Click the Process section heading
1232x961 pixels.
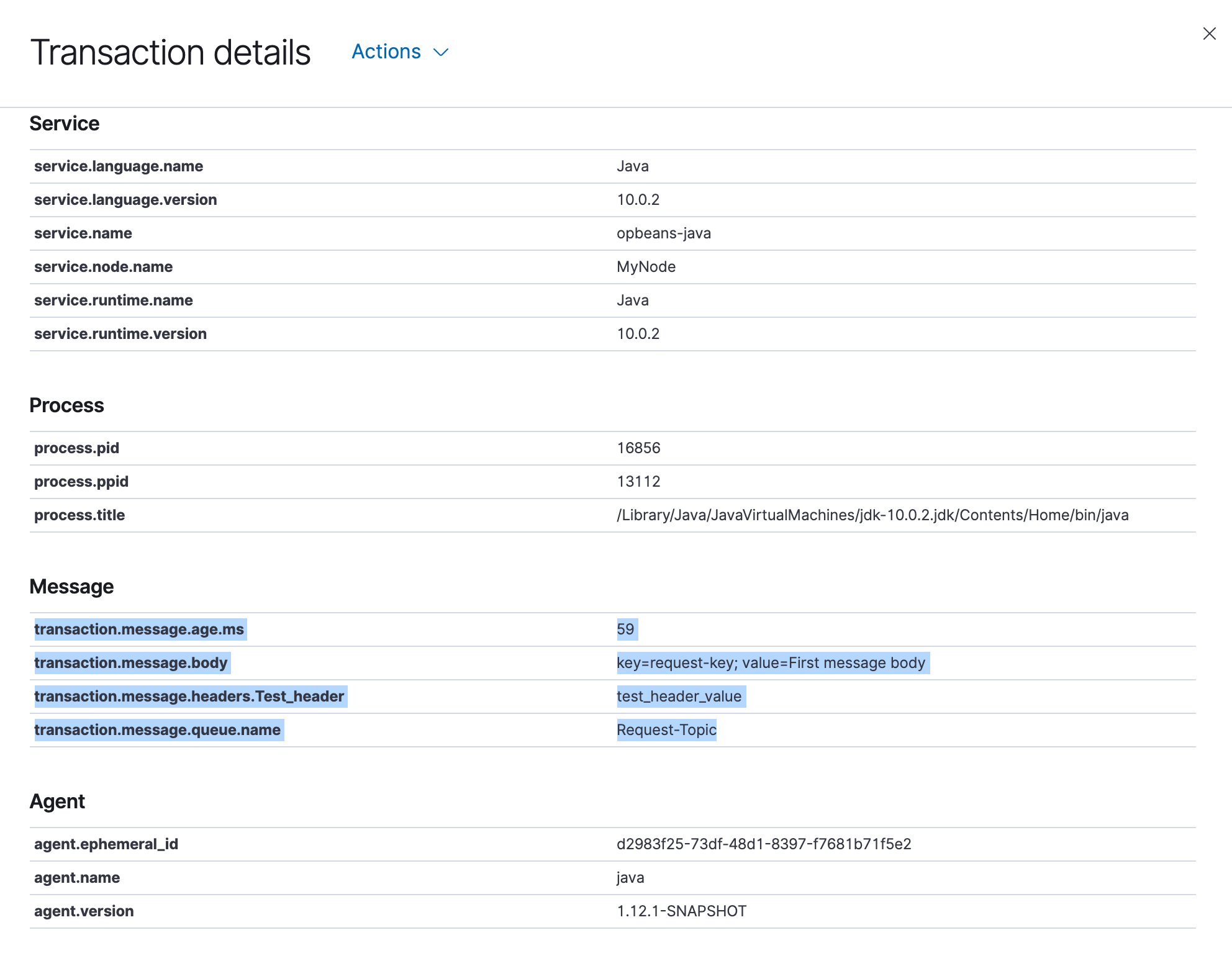click(x=66, y=405)
